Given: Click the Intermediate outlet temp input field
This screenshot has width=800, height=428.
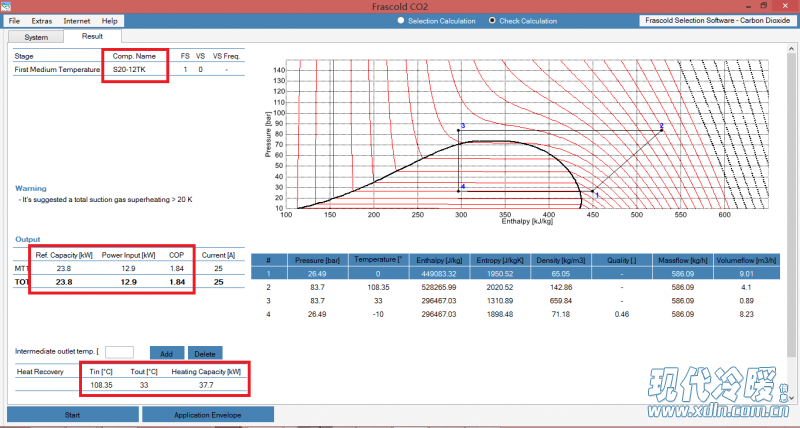Looking at the screenshot, I should click(x=119, y=353).
